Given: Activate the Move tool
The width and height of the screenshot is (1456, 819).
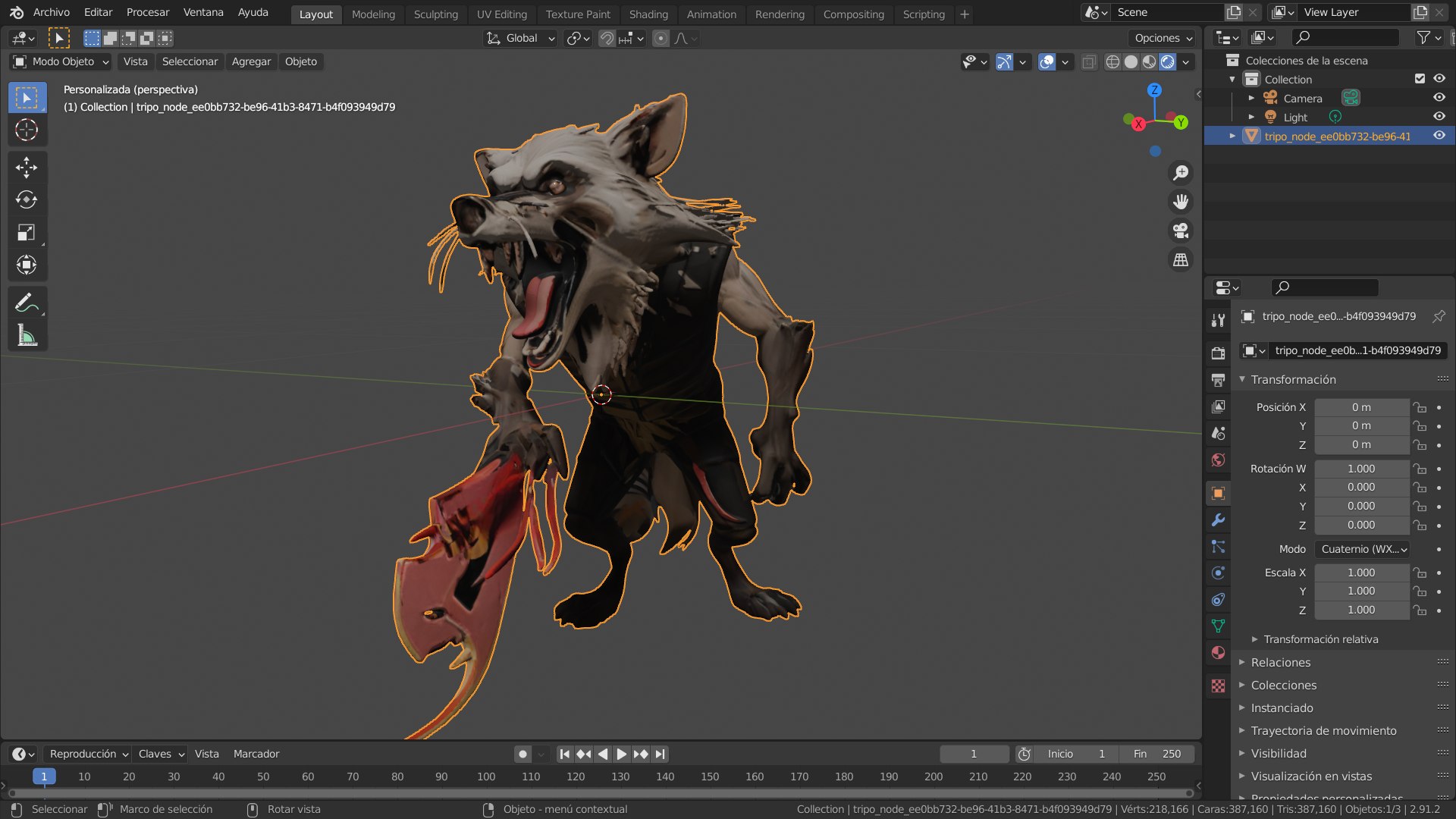Looking at the screenshot, I should (27, 167).
